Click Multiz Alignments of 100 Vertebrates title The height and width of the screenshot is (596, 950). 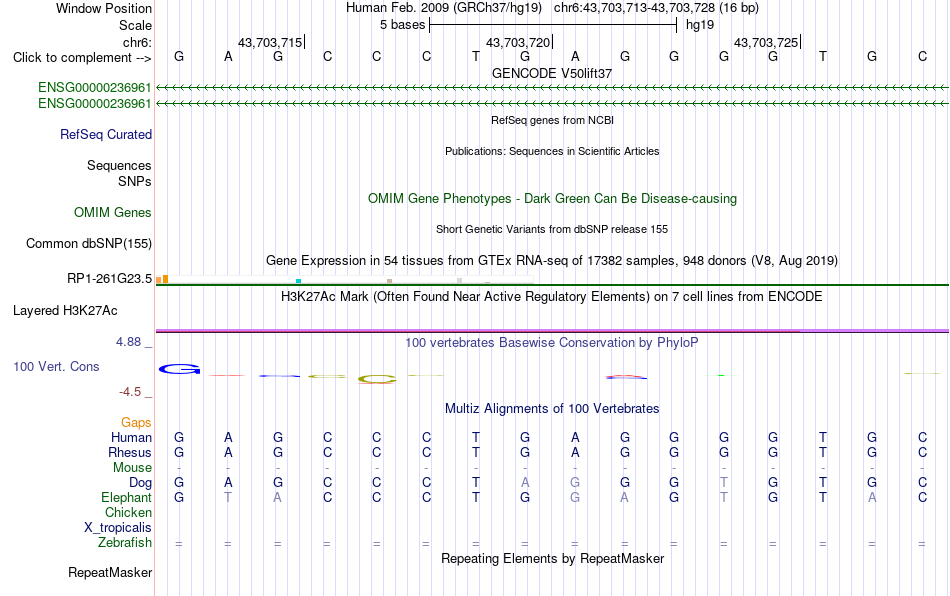tap(552, 409)
